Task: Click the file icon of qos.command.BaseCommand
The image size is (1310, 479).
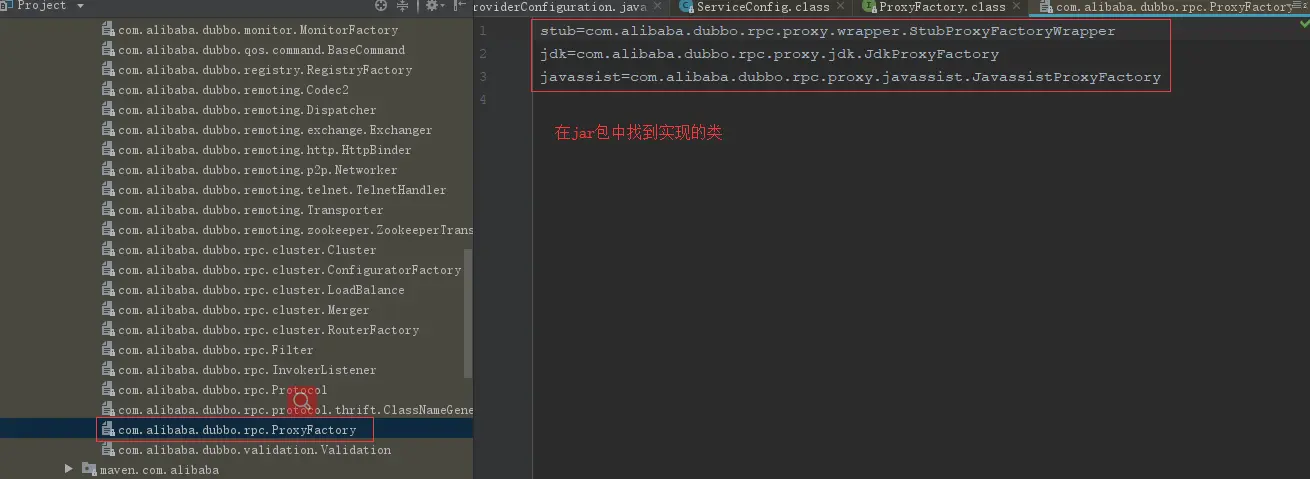Action: (x=108, y=50)
